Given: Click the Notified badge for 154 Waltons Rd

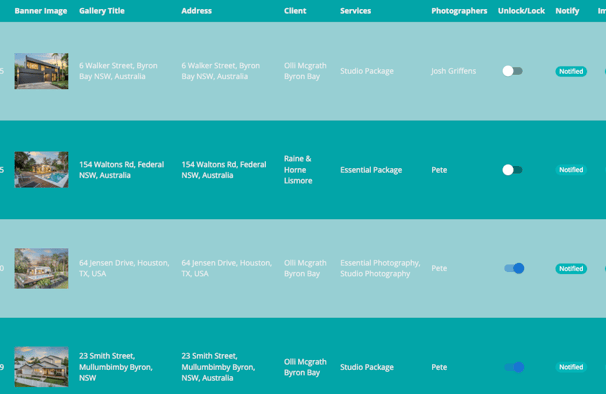Looking at the screenshot, I should tap(571, 170).
